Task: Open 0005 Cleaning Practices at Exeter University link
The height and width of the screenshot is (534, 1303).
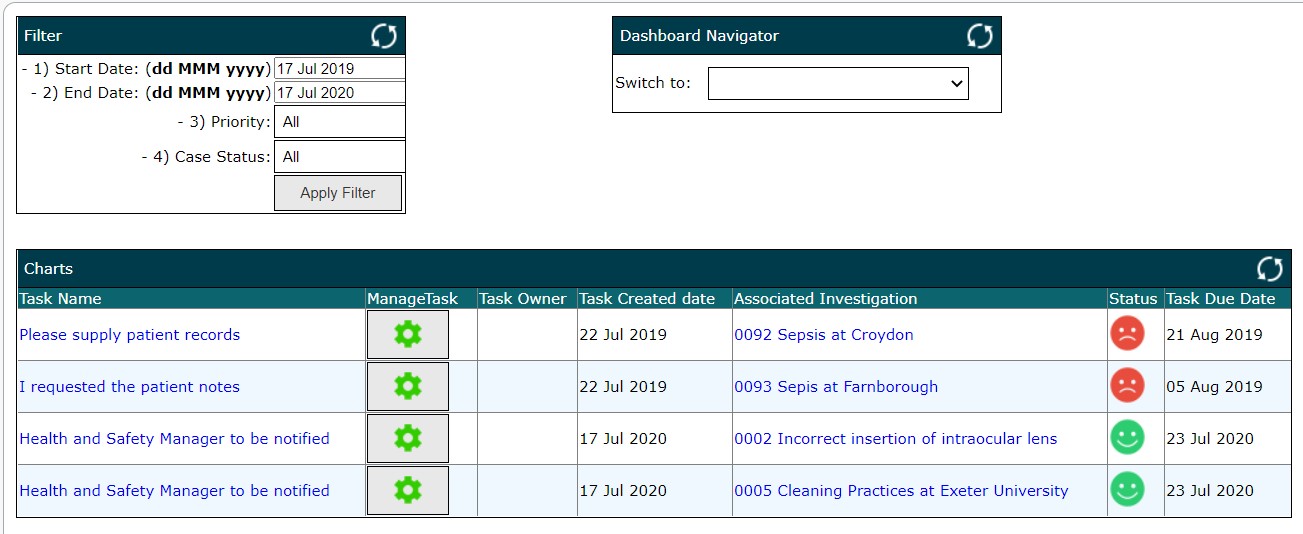Action: 901,491
